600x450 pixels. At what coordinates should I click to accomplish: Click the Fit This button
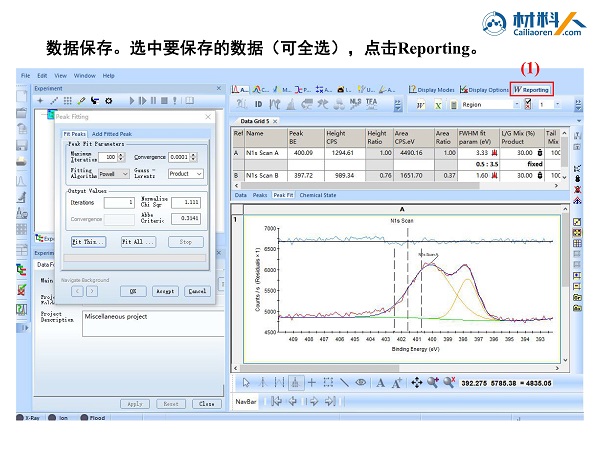tap(88, 242)
